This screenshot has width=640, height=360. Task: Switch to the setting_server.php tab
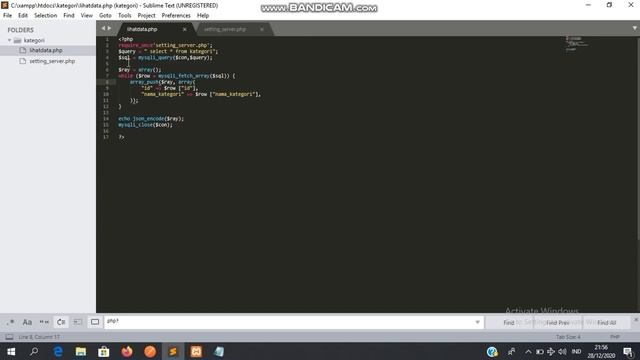tap(225, 29)
